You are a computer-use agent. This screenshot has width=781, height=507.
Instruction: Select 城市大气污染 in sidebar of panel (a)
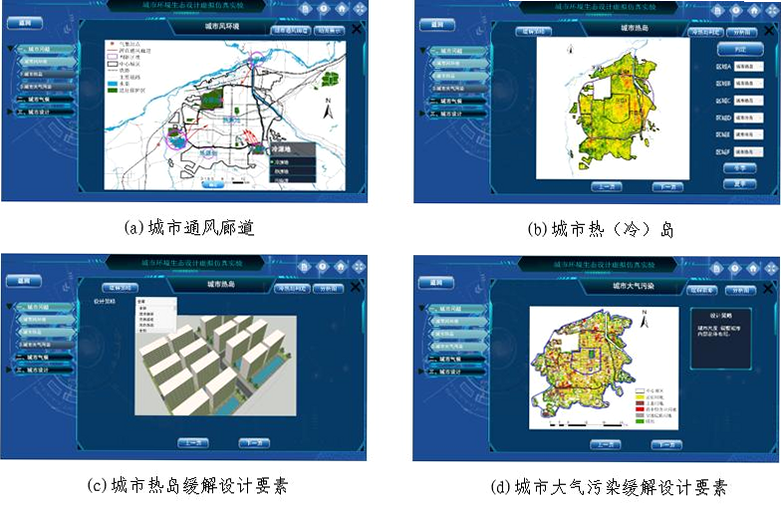click(x=48, y=86)
